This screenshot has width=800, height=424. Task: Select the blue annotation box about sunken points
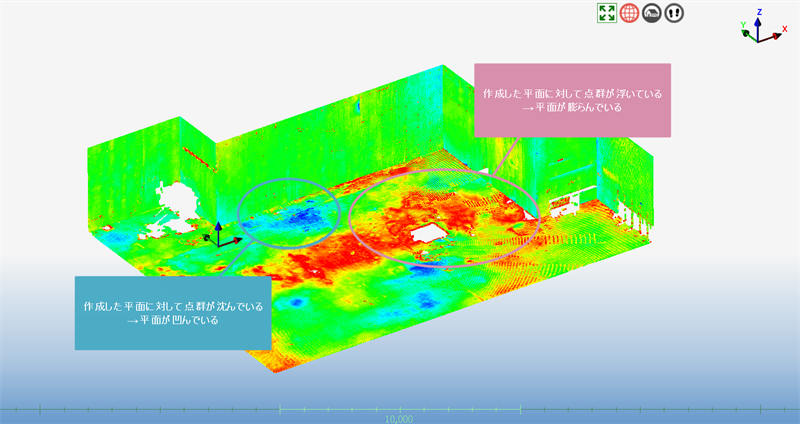click(x=173, y=312)
